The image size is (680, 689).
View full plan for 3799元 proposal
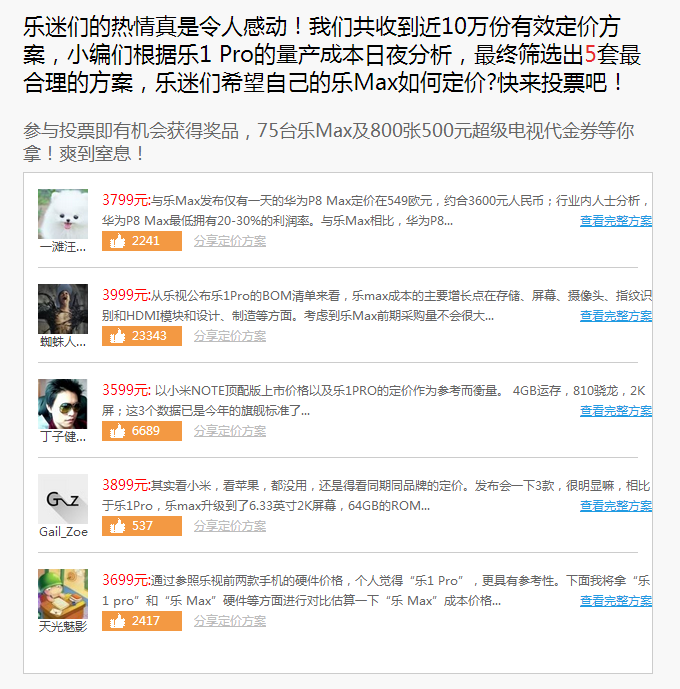[616, 221]
